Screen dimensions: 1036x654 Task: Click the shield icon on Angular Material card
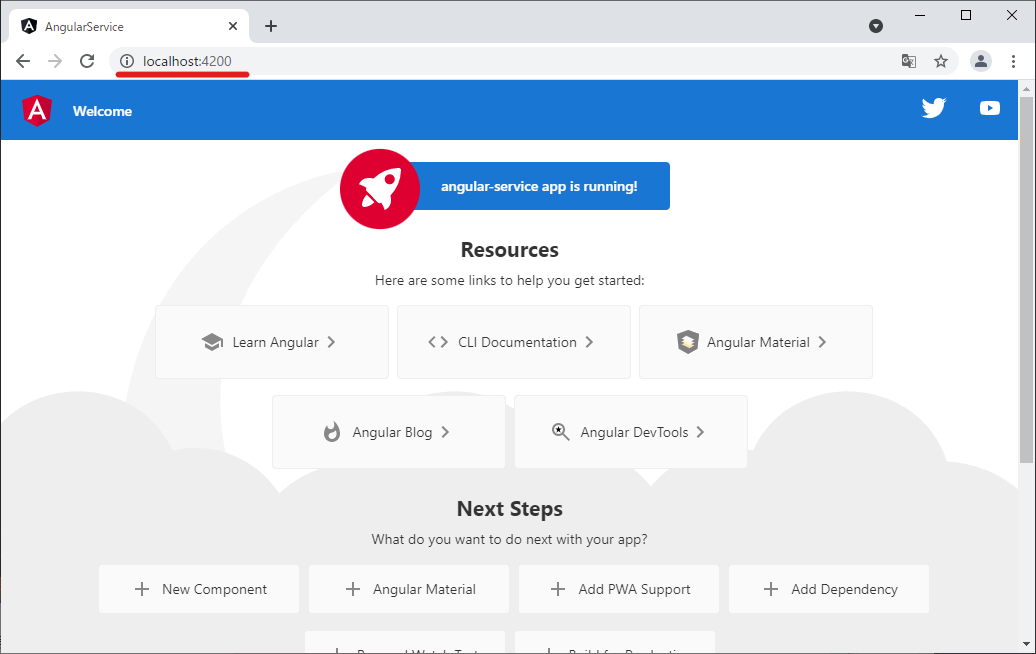pos(688,342)
